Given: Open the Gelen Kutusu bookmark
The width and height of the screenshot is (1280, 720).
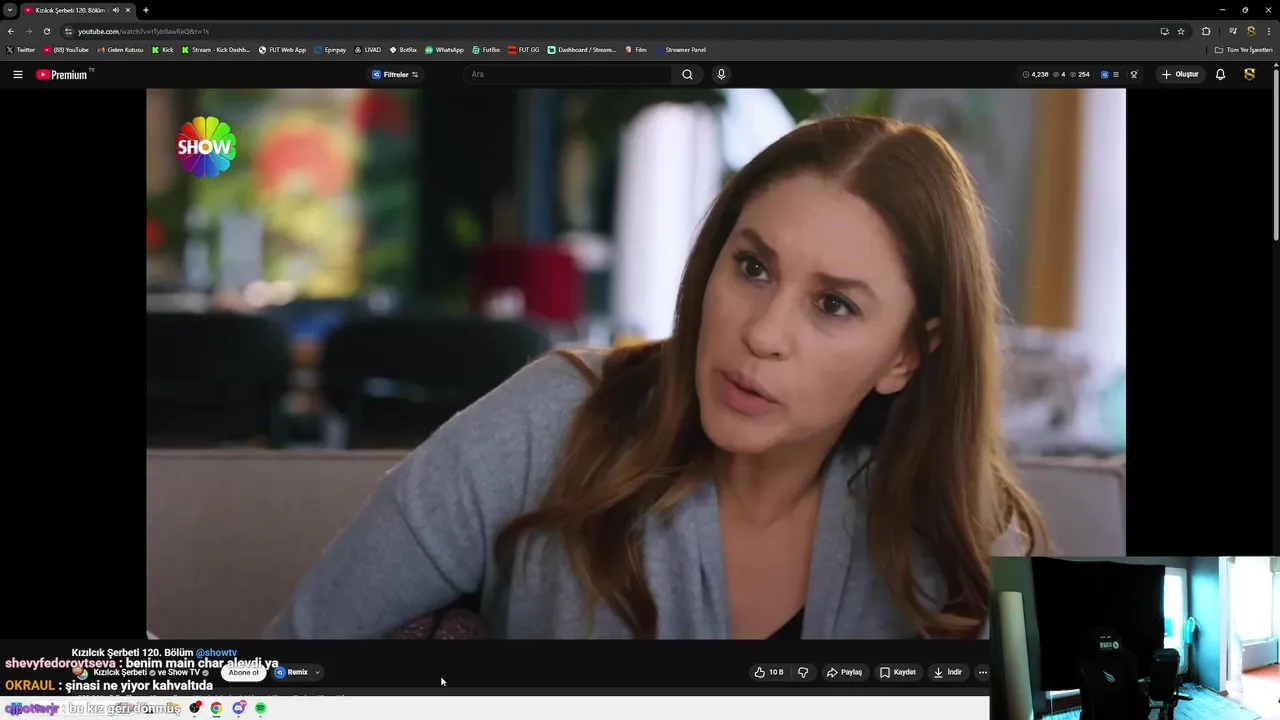Looking at the screenshot, I should [120, 49].
